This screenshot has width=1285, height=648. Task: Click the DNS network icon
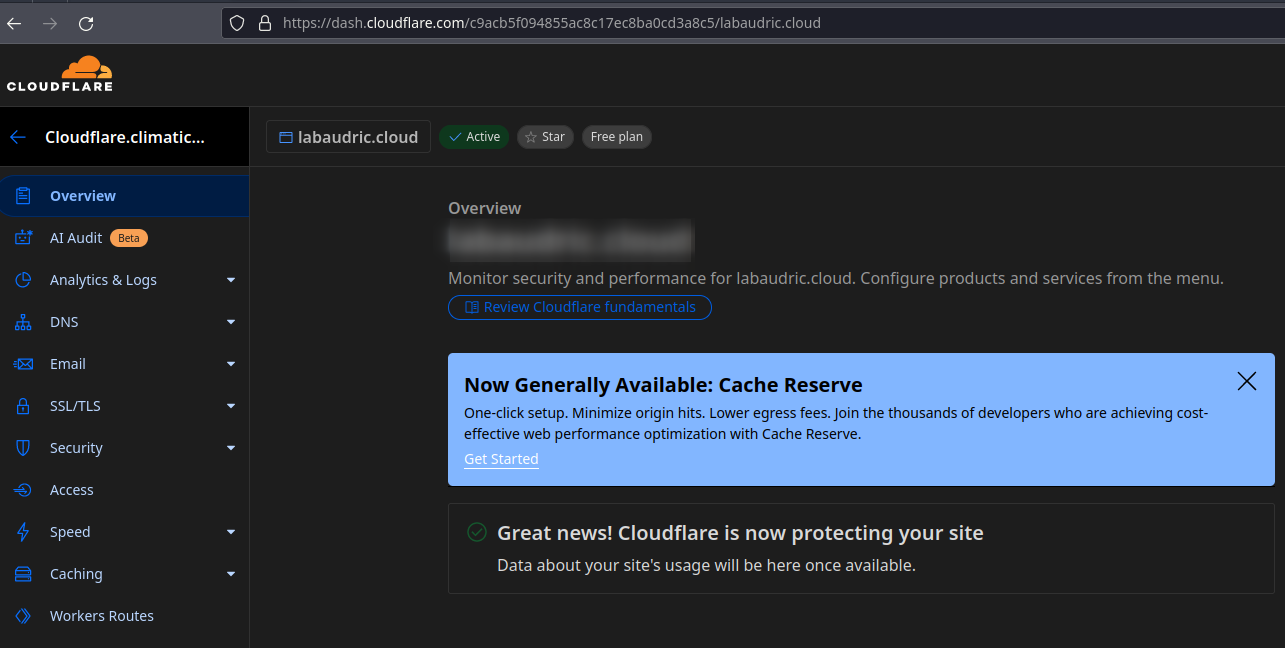coord(23,322)
